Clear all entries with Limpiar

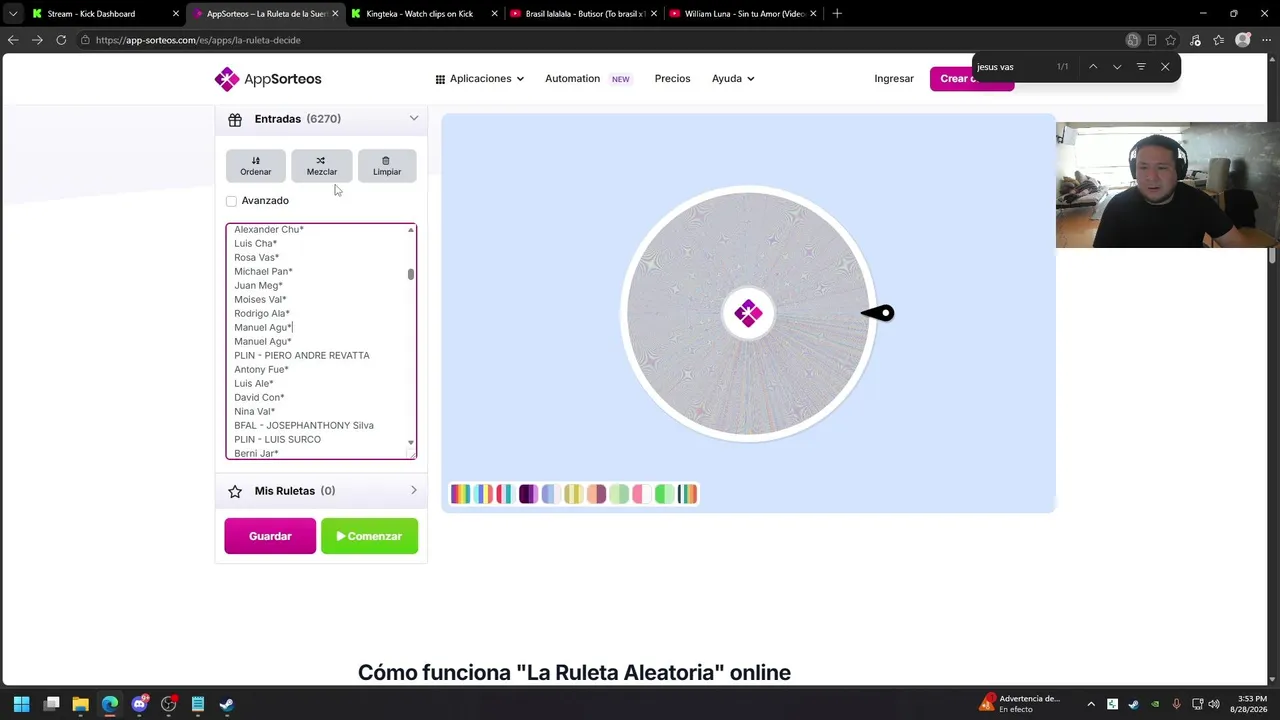tap(387, 165)
